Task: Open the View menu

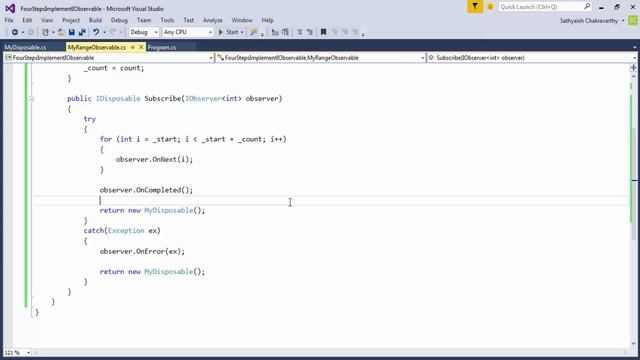Action: (x=47, y=20)
